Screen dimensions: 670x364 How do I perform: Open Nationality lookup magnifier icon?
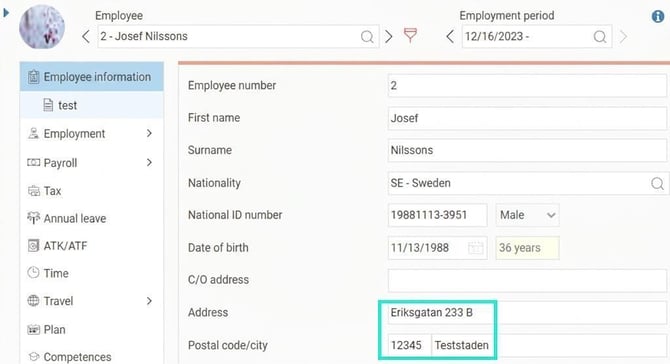point(657,184)
